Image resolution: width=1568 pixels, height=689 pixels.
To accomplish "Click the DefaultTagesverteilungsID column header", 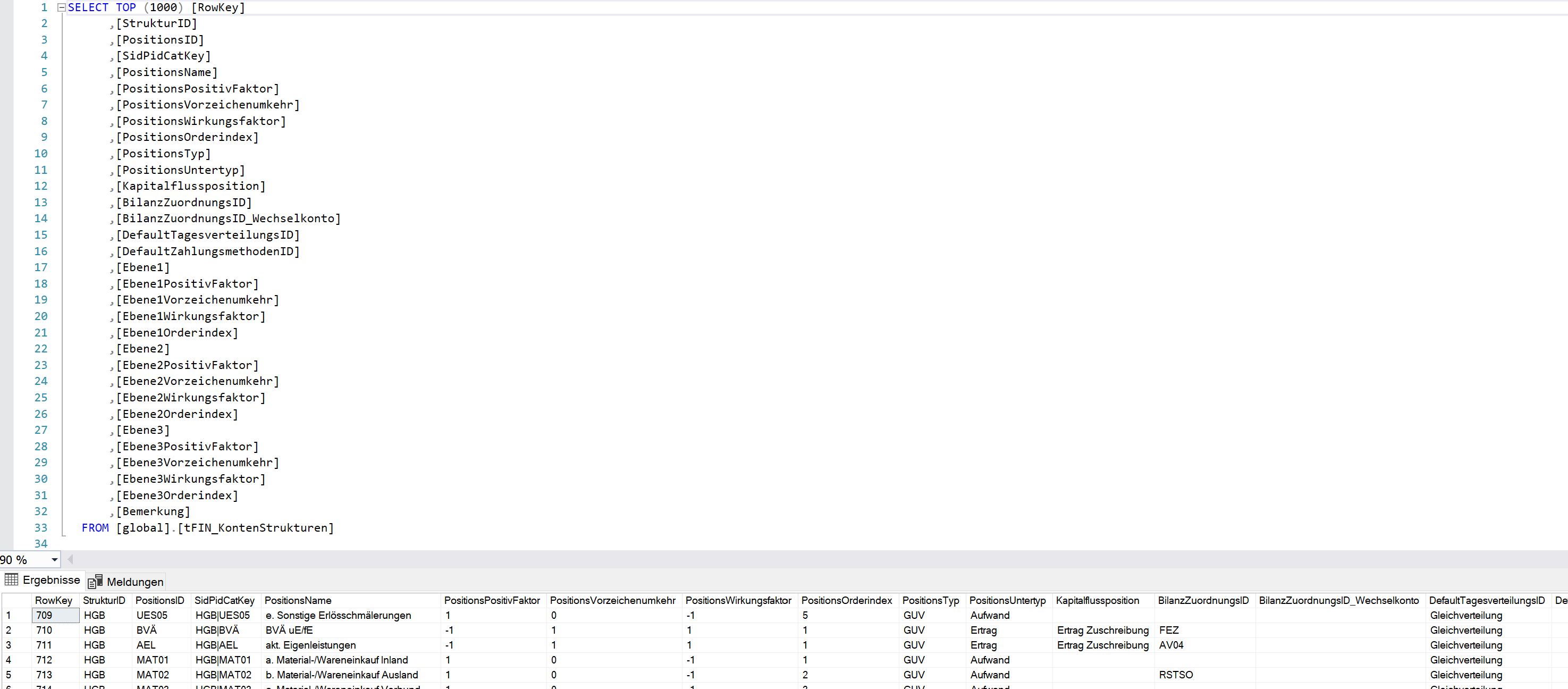I will click(1487, 600).
